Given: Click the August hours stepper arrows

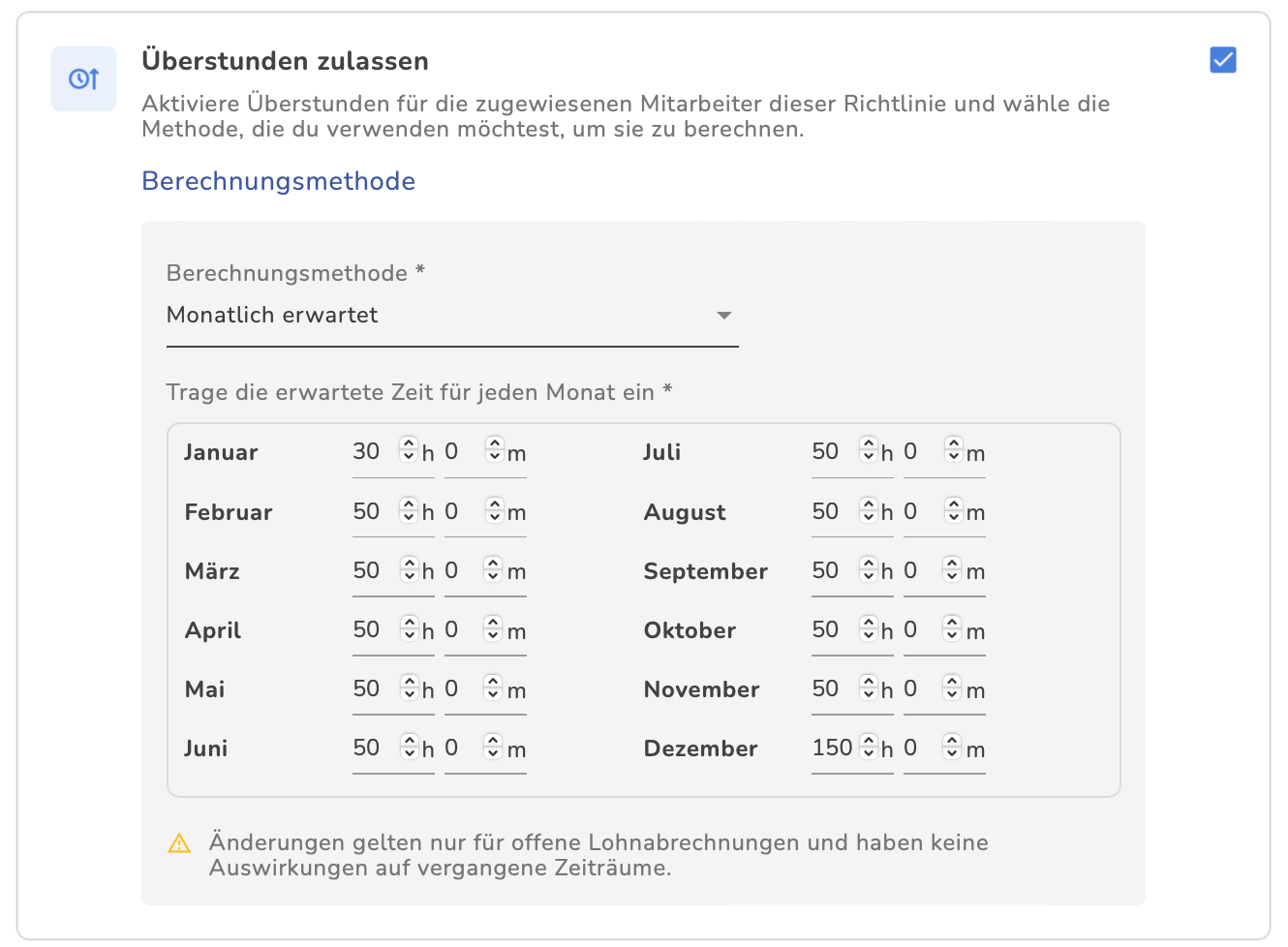Looking at the screenshot, I should click(868, 510).
